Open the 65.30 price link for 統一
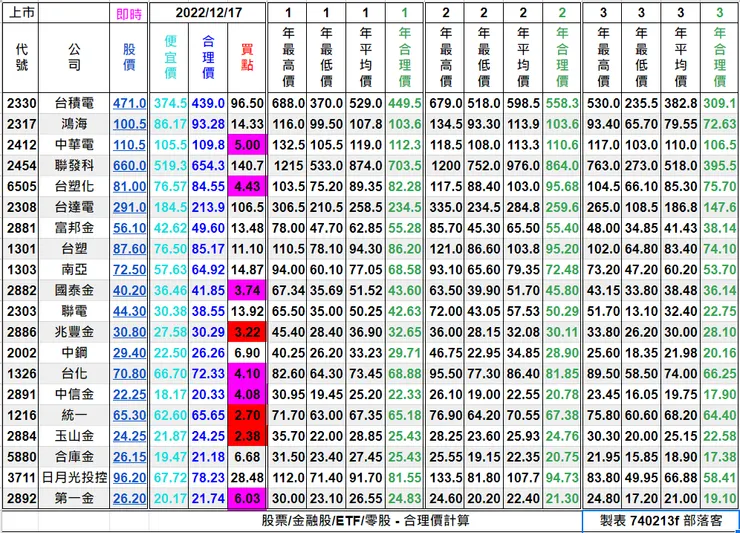This screenshot has height=533, width=740. pos(129,415)
